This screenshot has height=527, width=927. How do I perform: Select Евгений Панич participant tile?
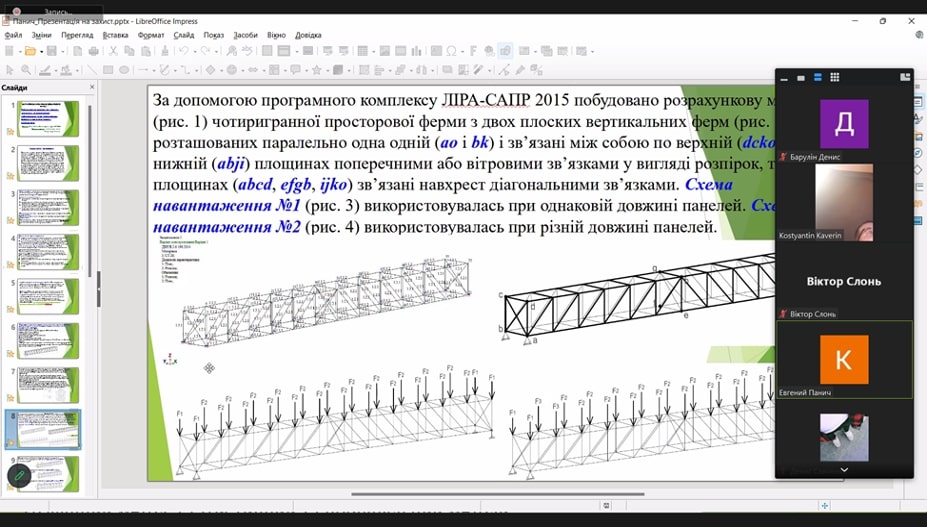pos(844,359)
